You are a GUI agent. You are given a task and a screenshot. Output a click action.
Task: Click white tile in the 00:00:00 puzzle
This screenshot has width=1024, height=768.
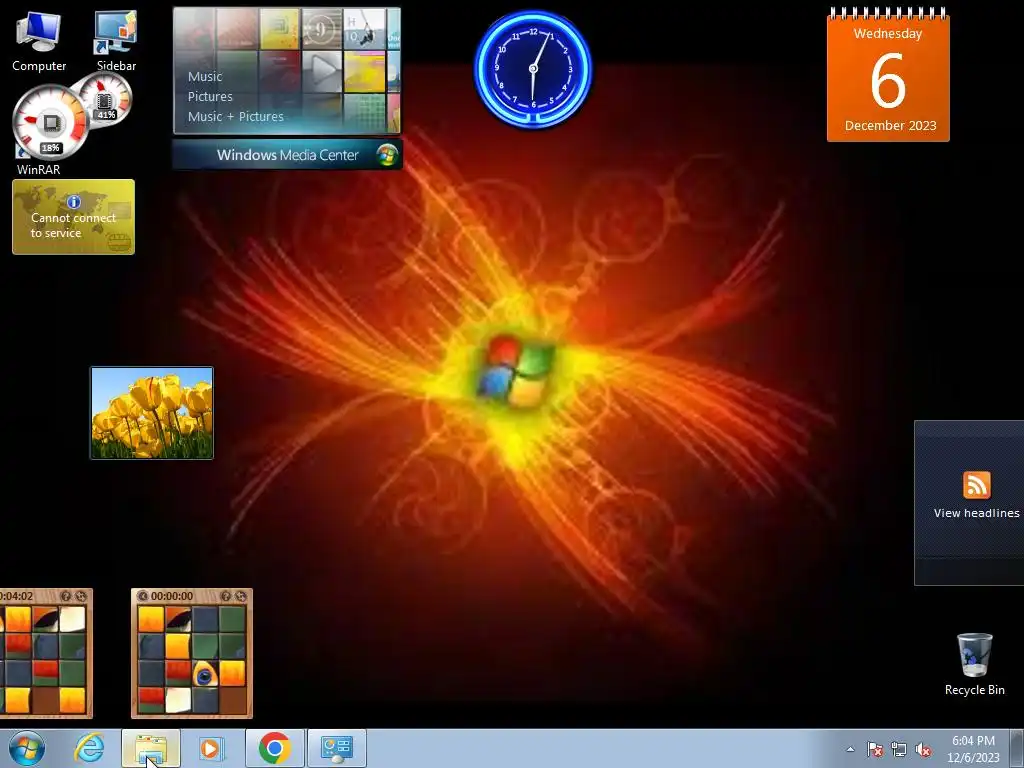click(178, 701)
